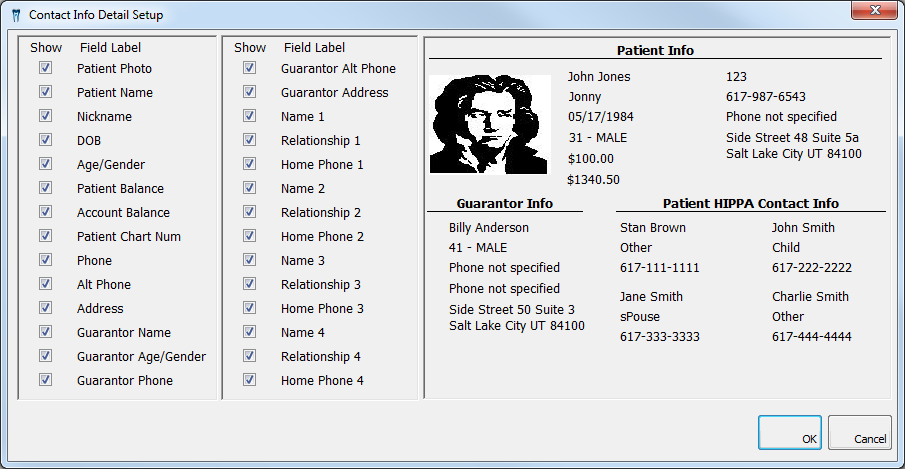
Task: Click the '617-111-1111' phone number
Action: (x=659, y=268)
